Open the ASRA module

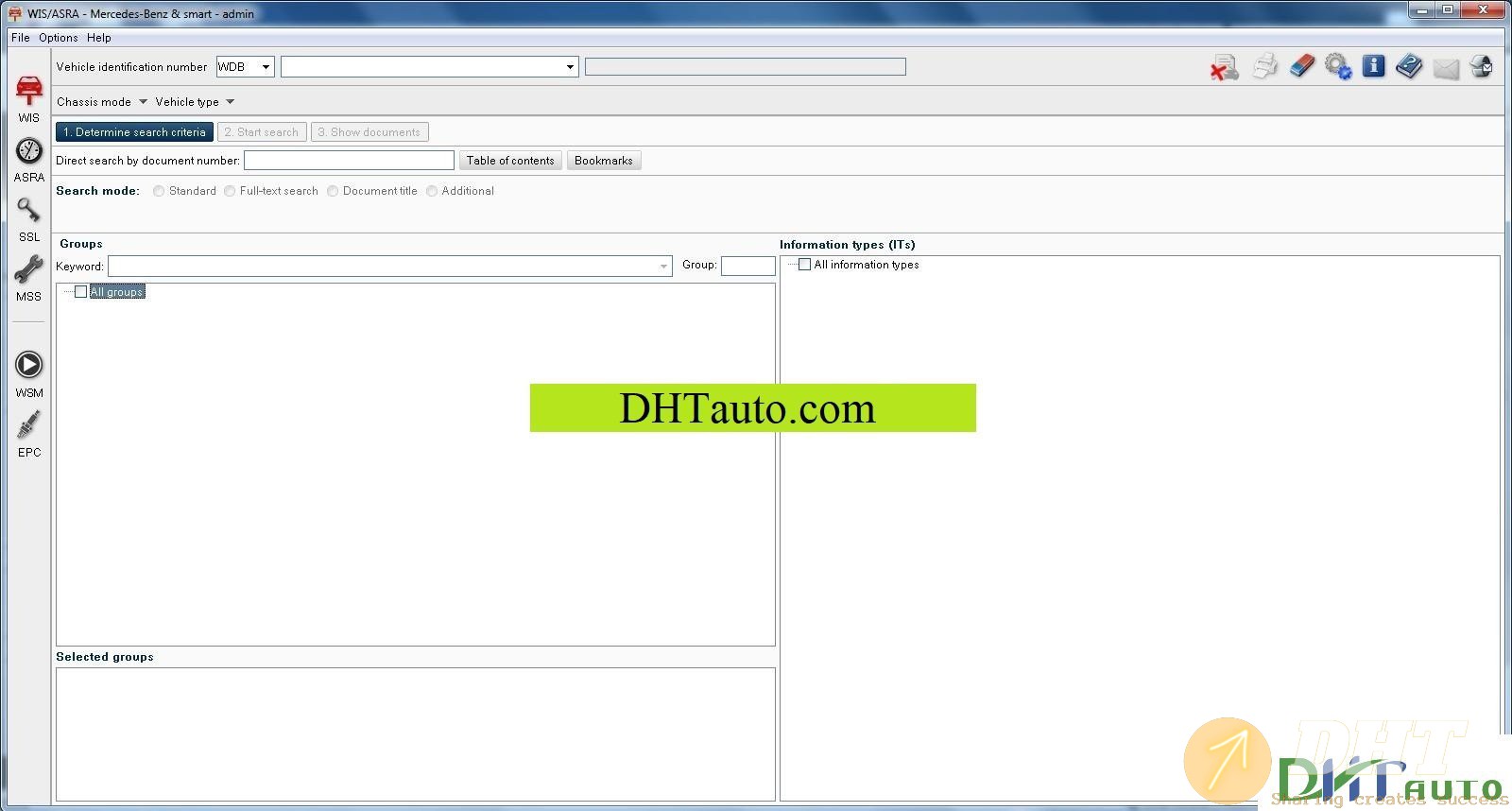(x=29, y=160)
